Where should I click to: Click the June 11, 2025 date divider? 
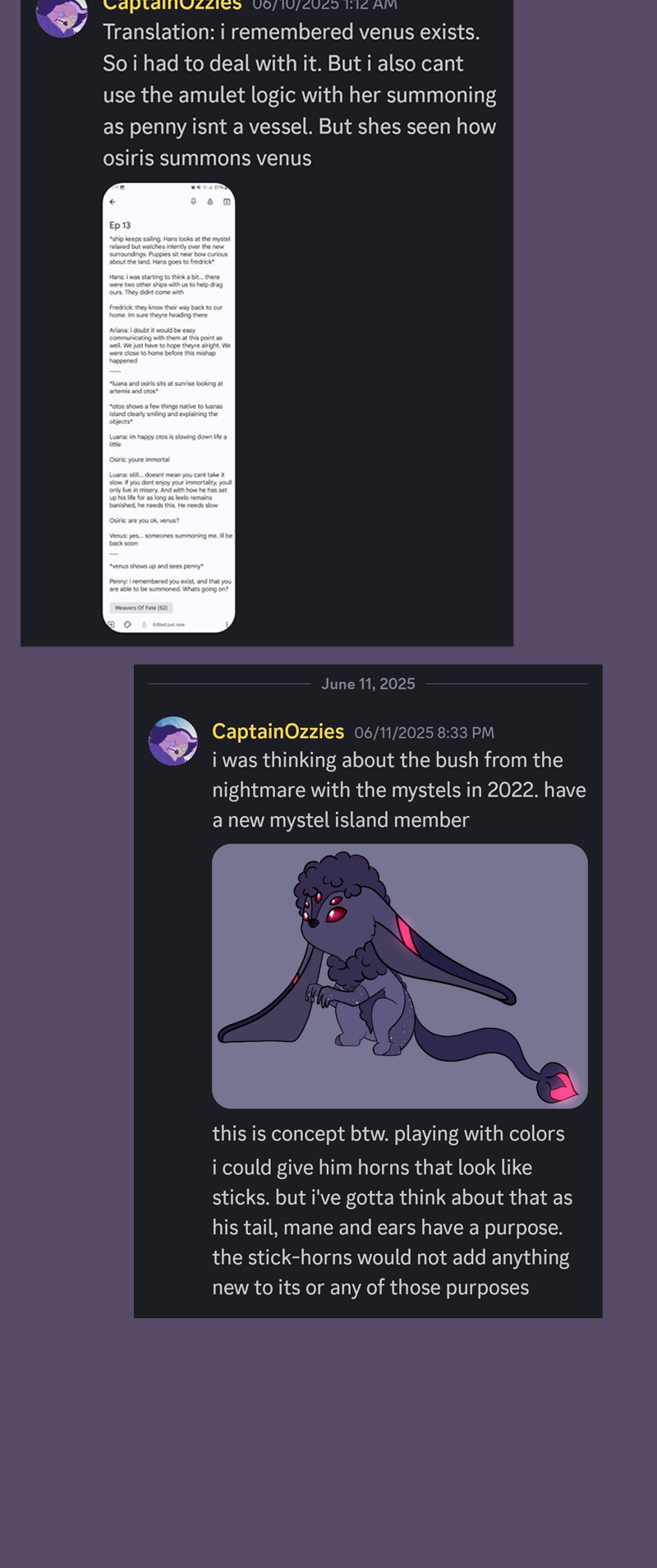click(368, 684)
